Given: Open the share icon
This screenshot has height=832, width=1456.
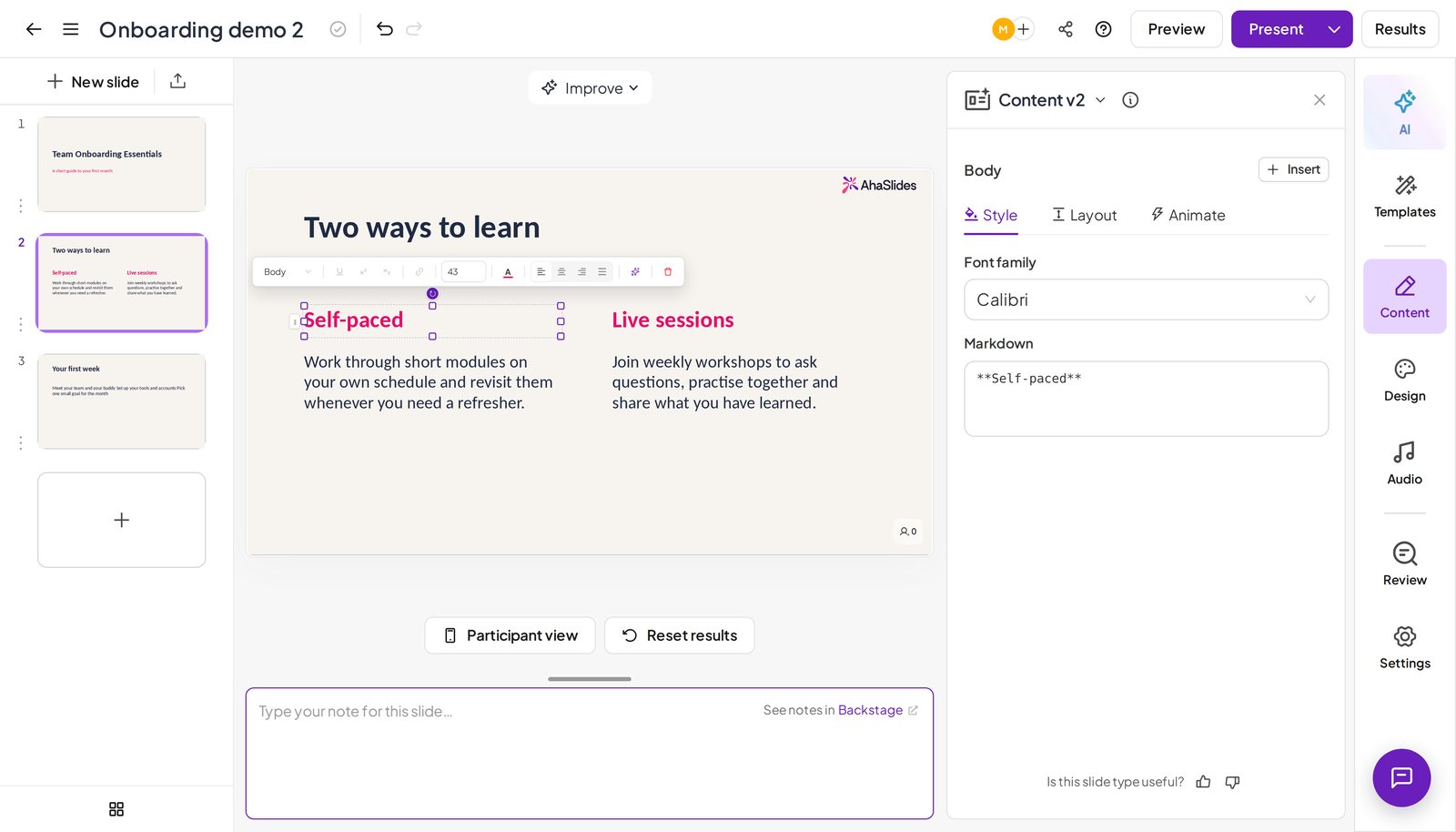Looking at the screenshot, I should [x=1066, y=29].
